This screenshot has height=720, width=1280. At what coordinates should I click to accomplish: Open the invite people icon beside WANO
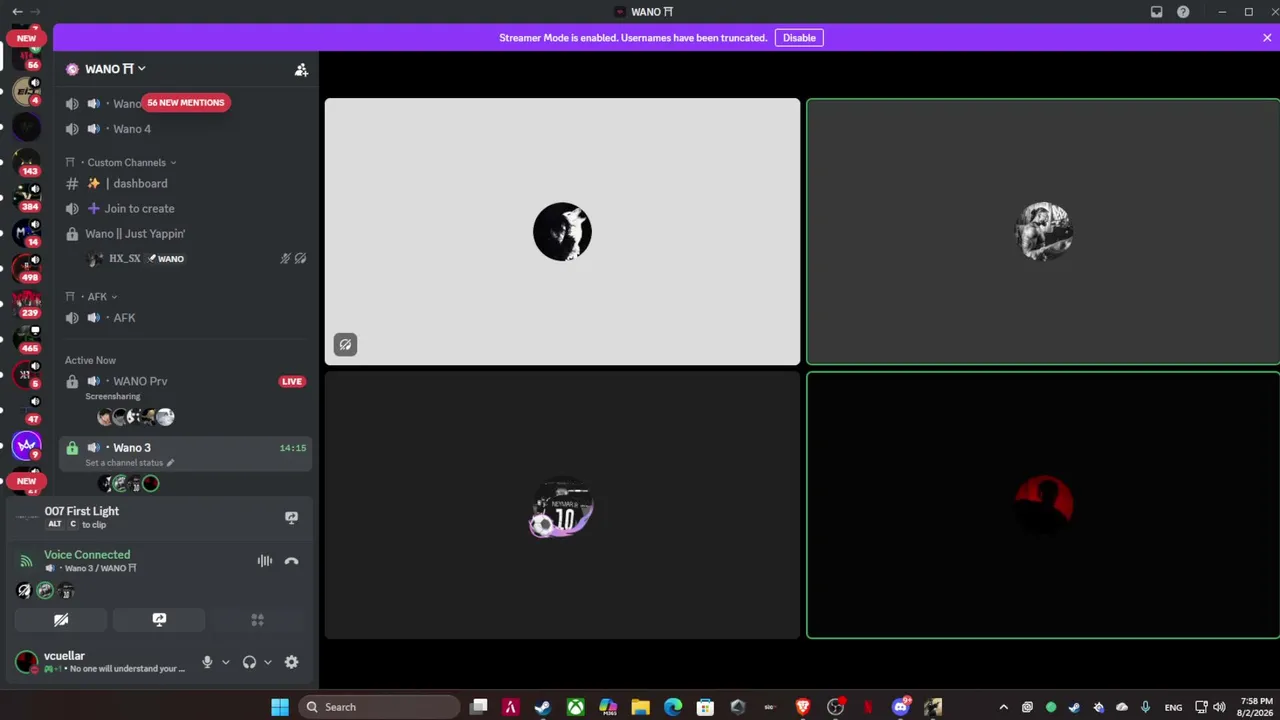coord(301,69)
